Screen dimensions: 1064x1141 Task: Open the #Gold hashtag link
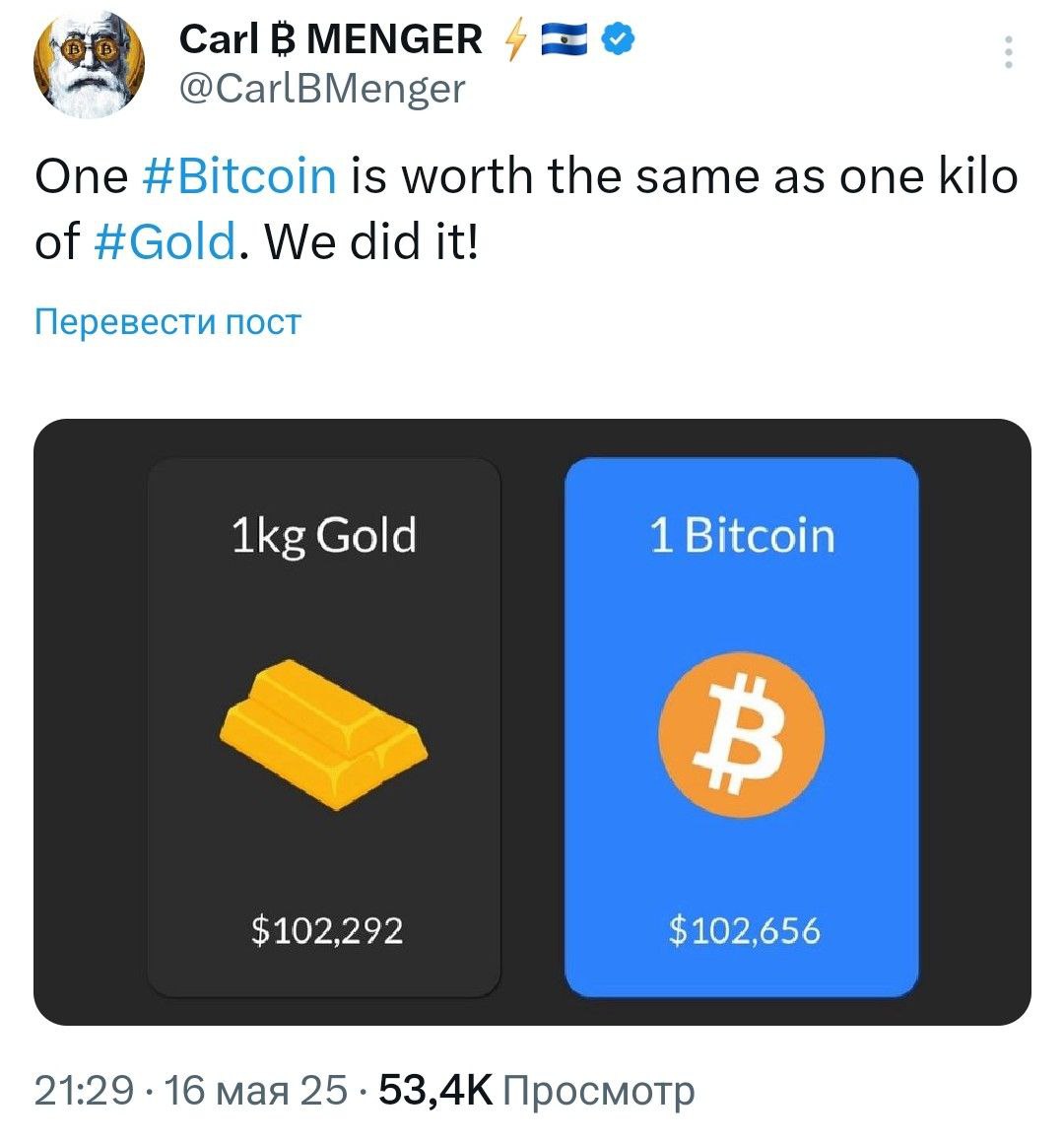pyautogui.click(x=166, y=241)
